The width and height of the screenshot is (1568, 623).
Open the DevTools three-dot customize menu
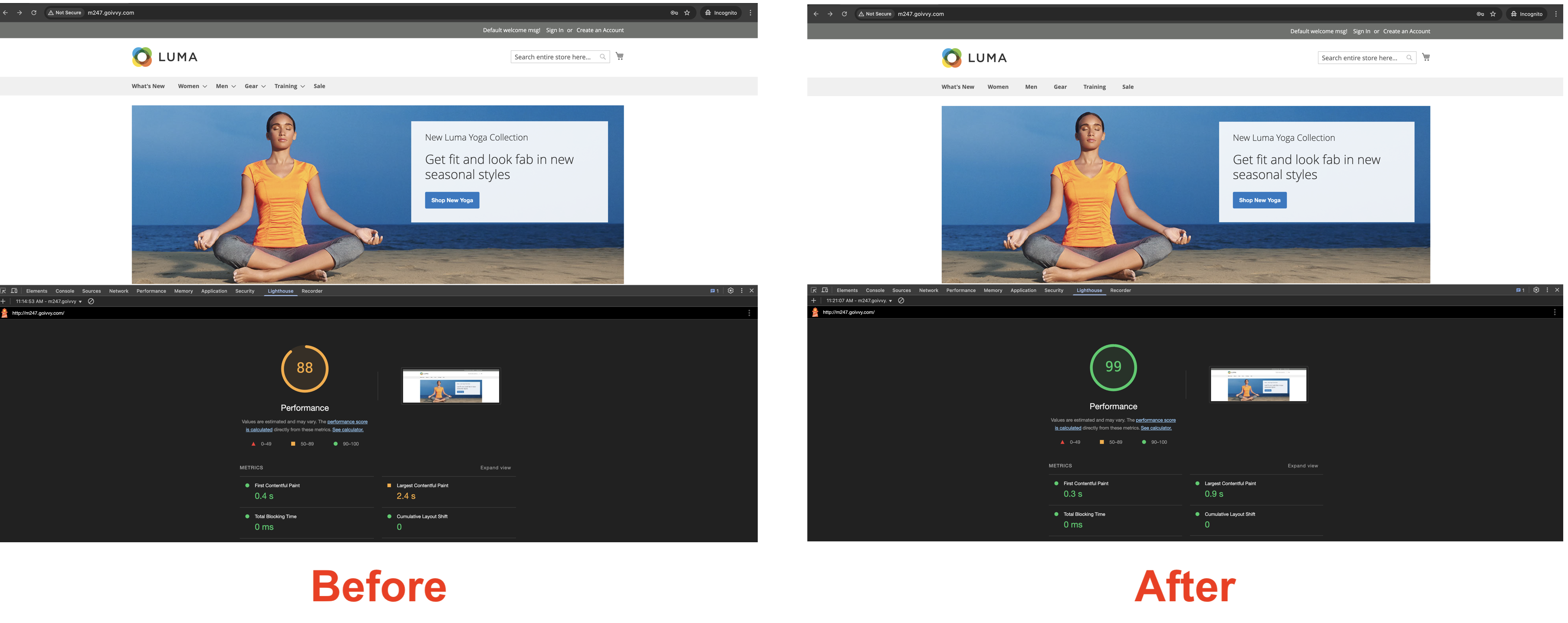point(741,290)
